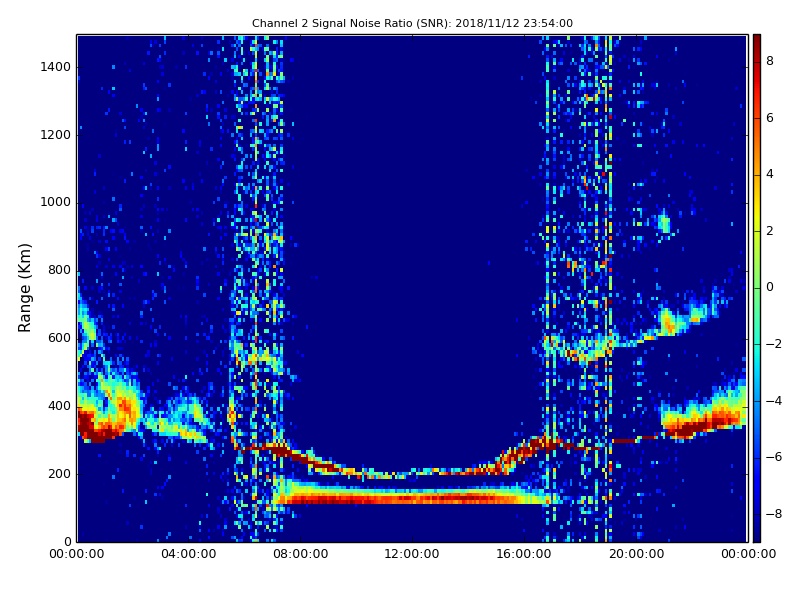The height and width of the screenshot is (600, 800).
Task: Click the green midpoint of the colorbar
Action: coord(757,288)
